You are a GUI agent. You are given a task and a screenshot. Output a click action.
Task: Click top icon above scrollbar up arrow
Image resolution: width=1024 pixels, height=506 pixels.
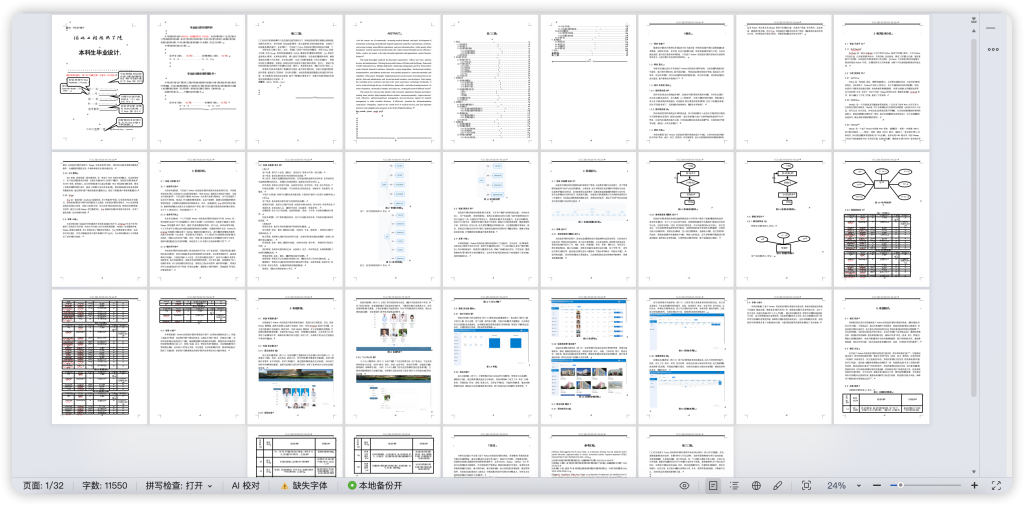974,21
